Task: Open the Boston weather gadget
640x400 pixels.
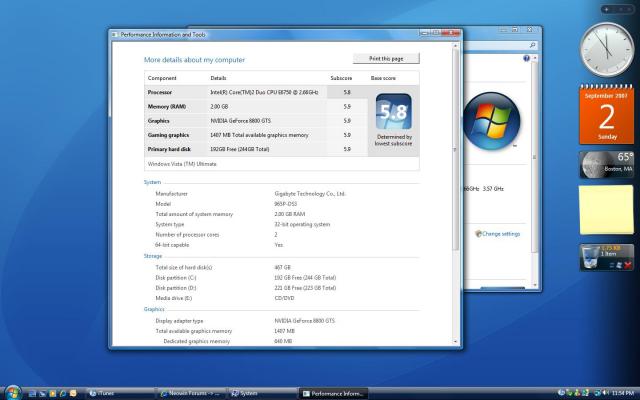Action: point(607,164)
